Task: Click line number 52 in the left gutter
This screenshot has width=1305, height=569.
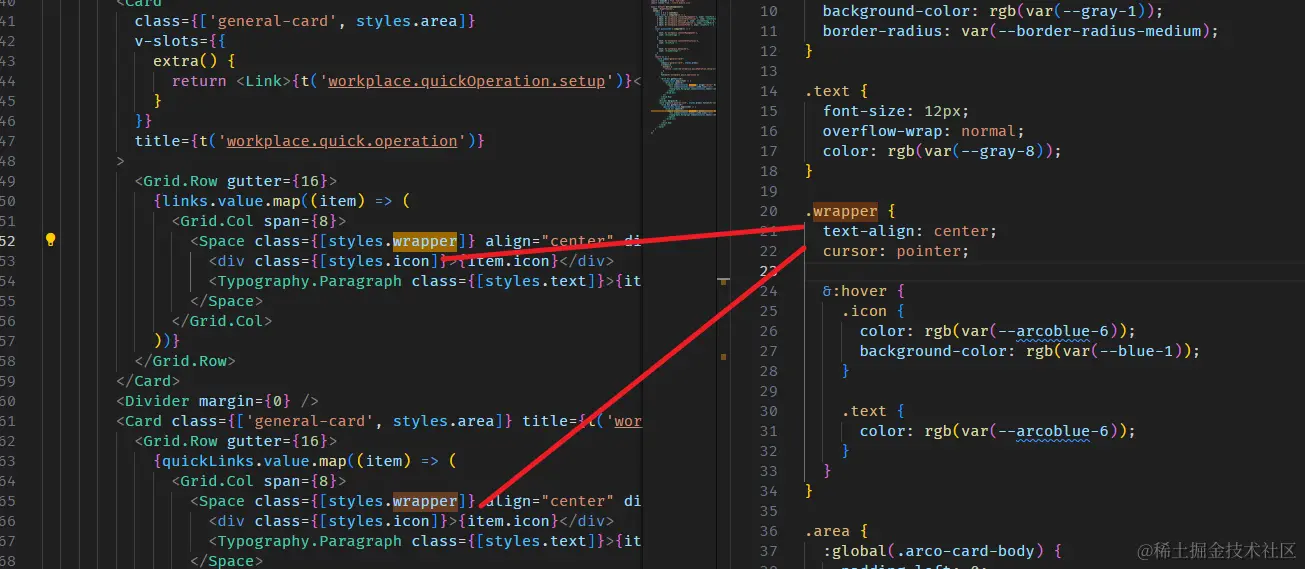Action: (x=5, y=240)
